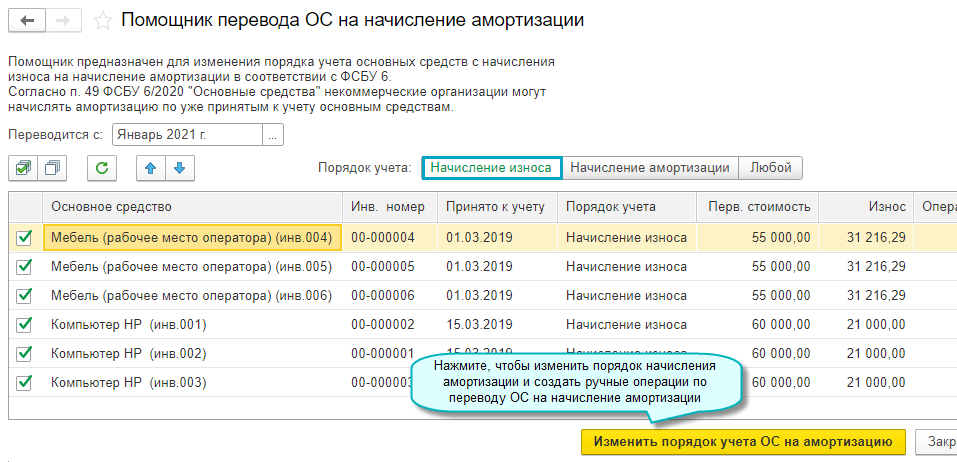The image size is (957, 462).
Task: Move the selected row up
Action: [151, 168]
